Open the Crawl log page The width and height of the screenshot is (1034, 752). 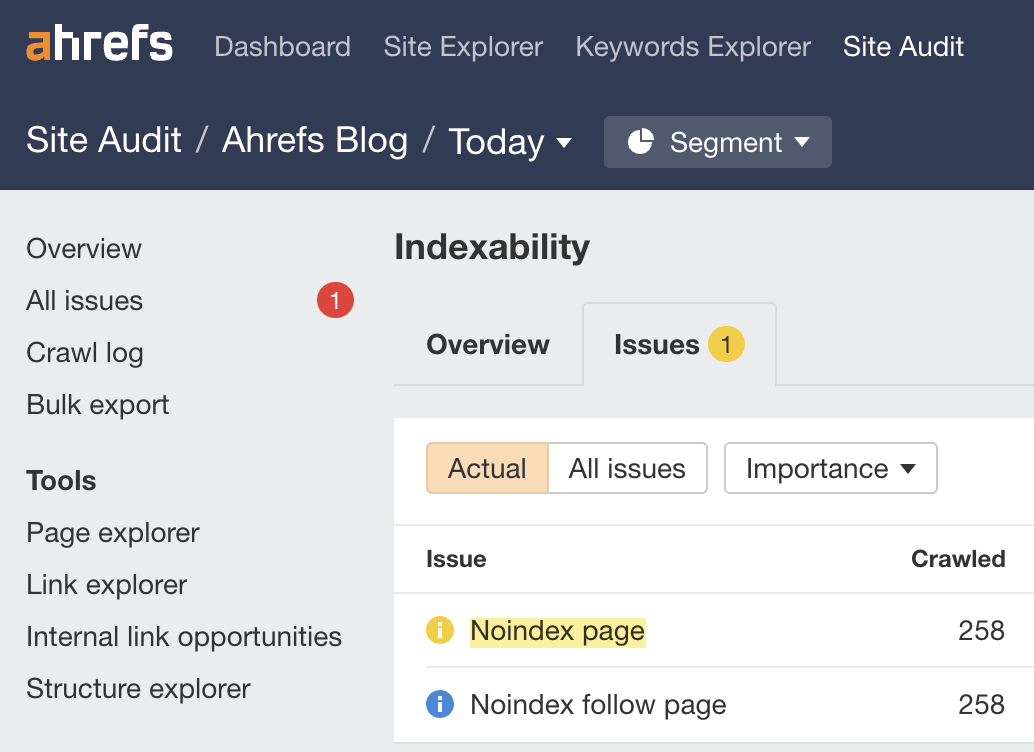pyautogui.click(x=84, y=353)
